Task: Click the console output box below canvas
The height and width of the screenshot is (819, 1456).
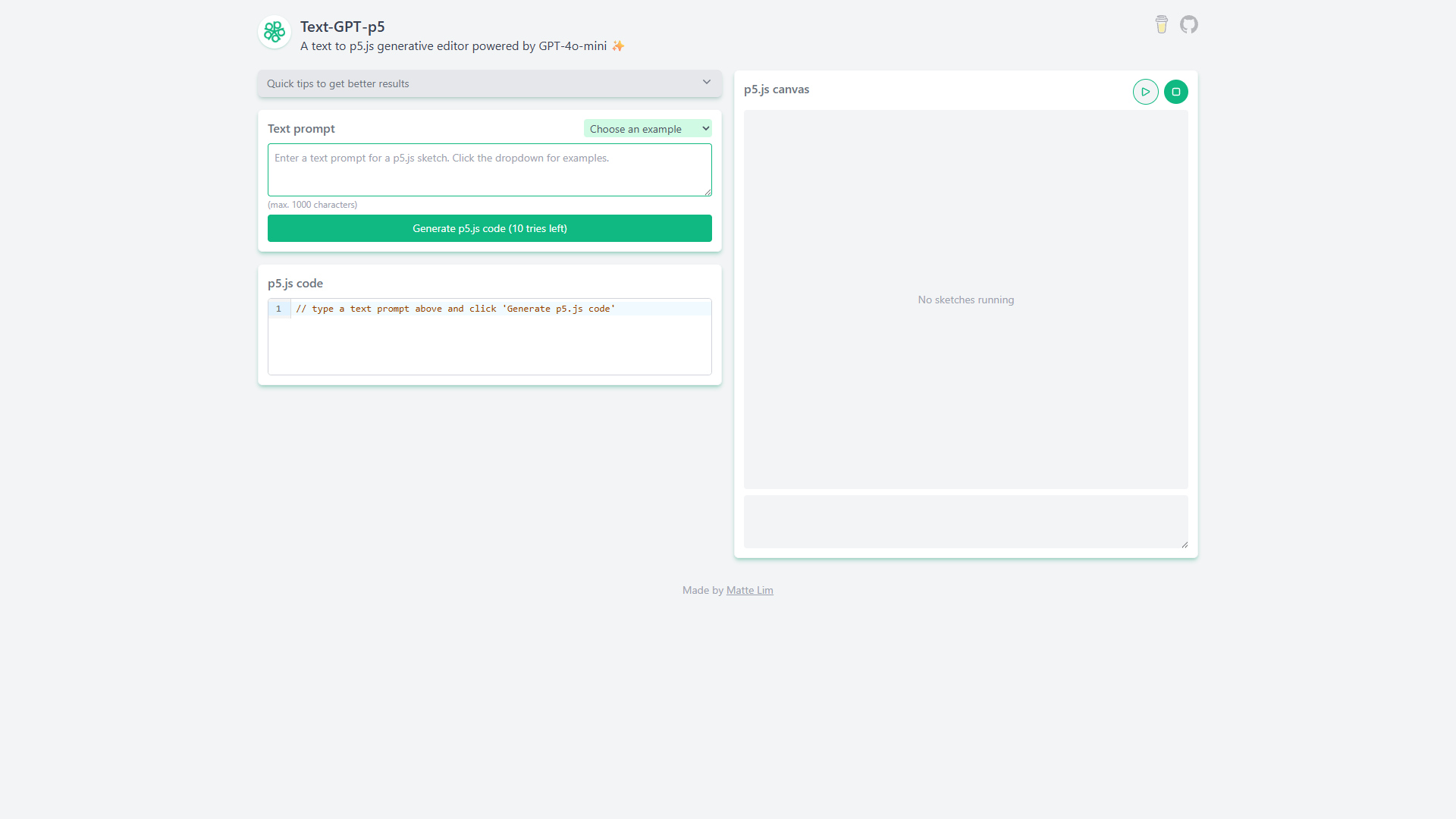Action: point(966,522)
